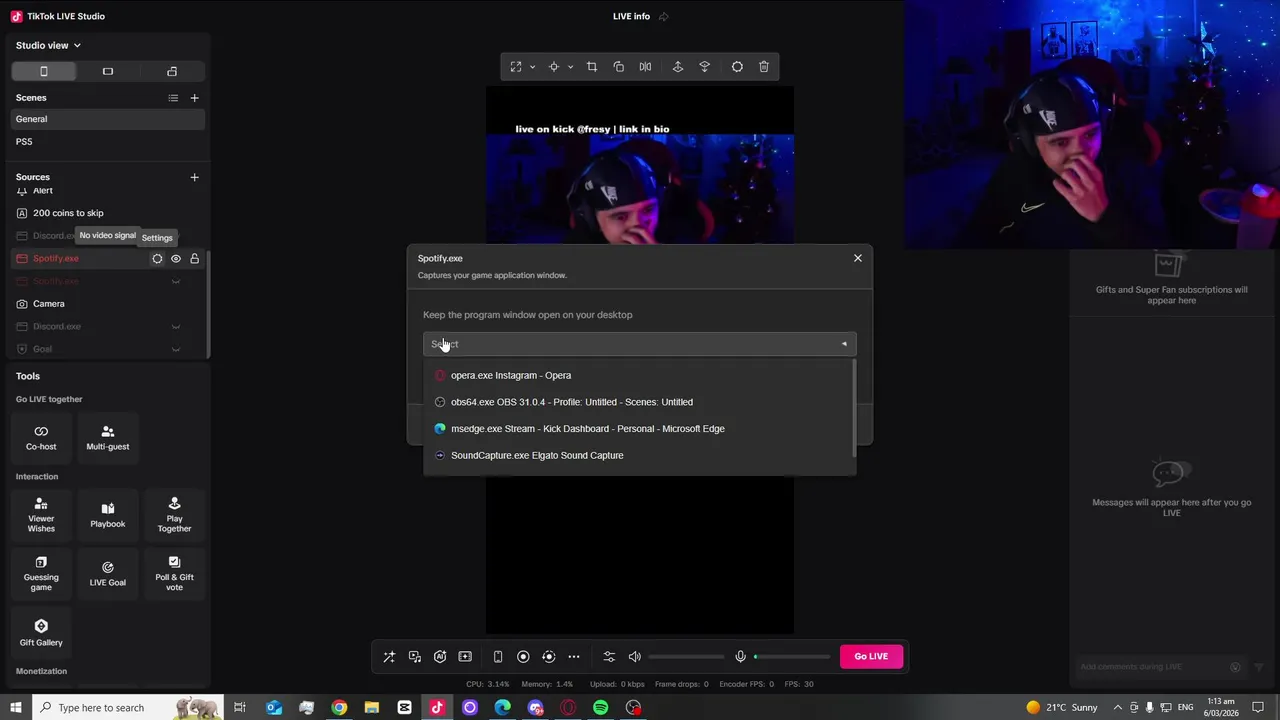Viewport: 1280px width, 720px height.
Task: Click the Spotify icon in the Windows taskbar
Action: (x=601, y=708)
